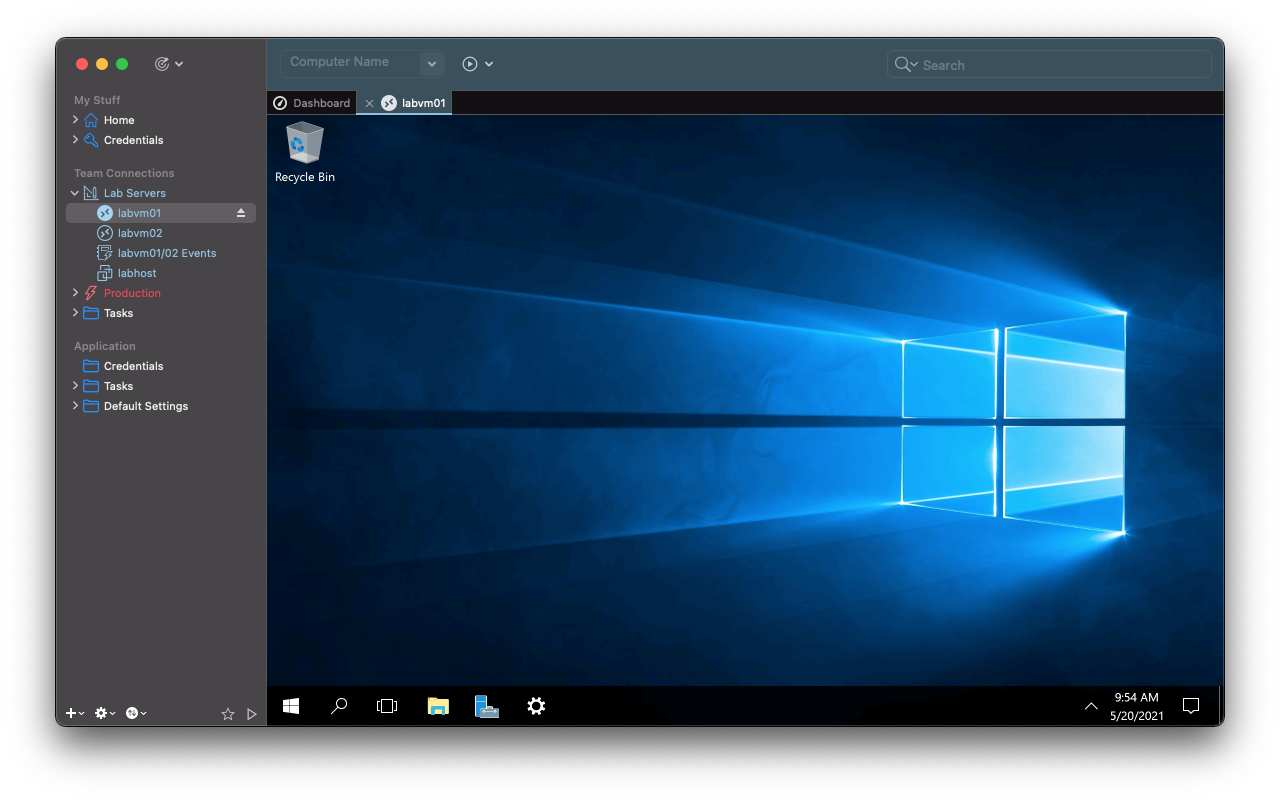Open Windows Settings gear in taskbar
The height and width of the screenshot is (800, 1280).
(x=536, y=706)
